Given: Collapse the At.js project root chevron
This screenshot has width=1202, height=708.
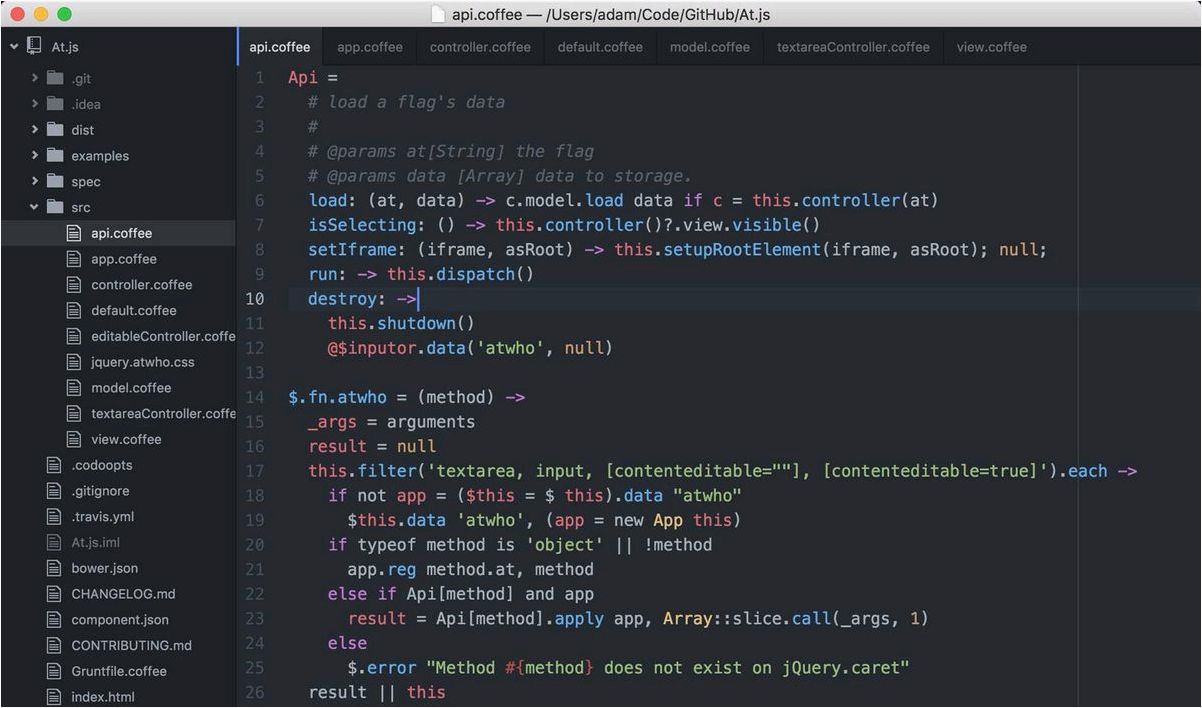Looking at the screenshot, I should [14, 46].
